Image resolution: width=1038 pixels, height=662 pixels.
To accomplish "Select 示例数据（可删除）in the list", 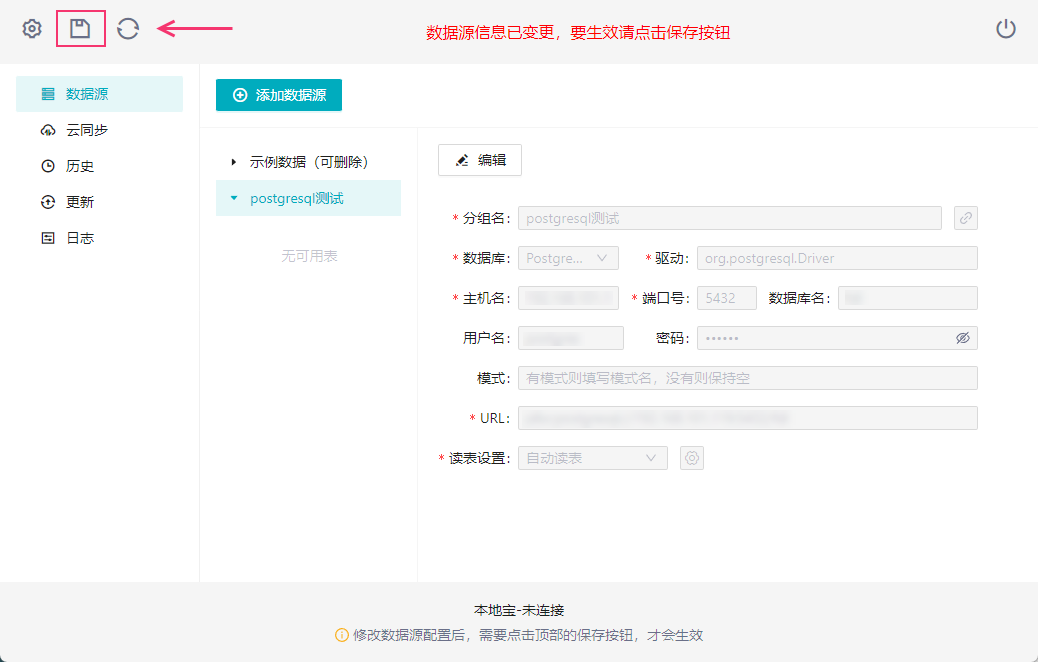I will (x=308, y=162).
